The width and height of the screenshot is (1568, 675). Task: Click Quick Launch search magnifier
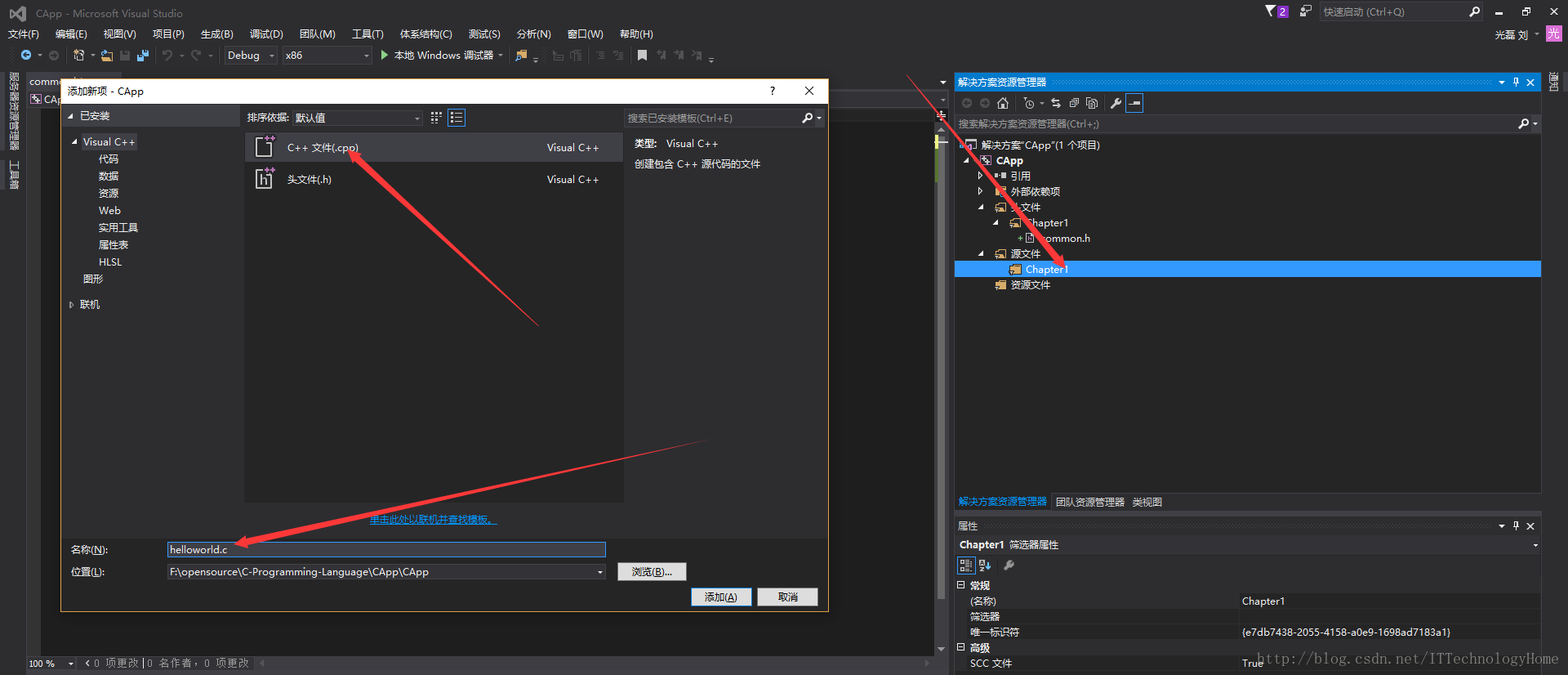click(1474, 11)
